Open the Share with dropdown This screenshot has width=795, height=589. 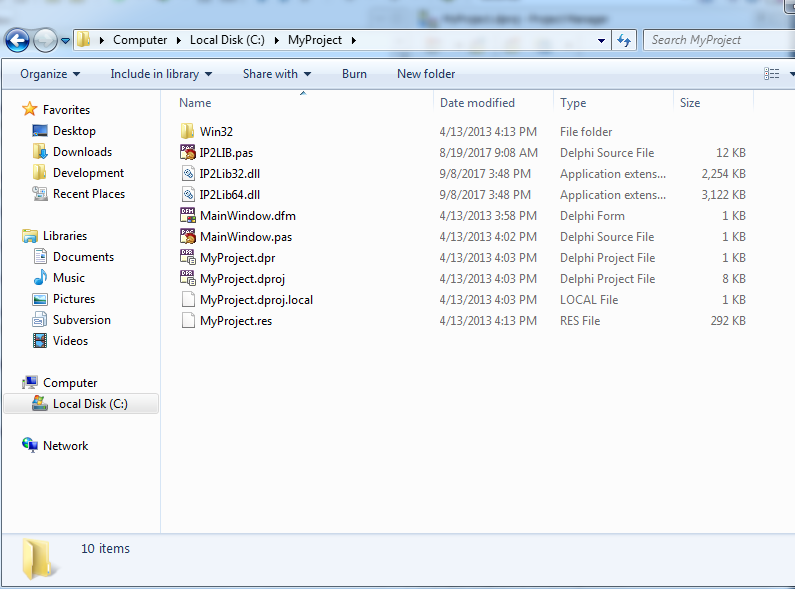(x=276, y=74)
